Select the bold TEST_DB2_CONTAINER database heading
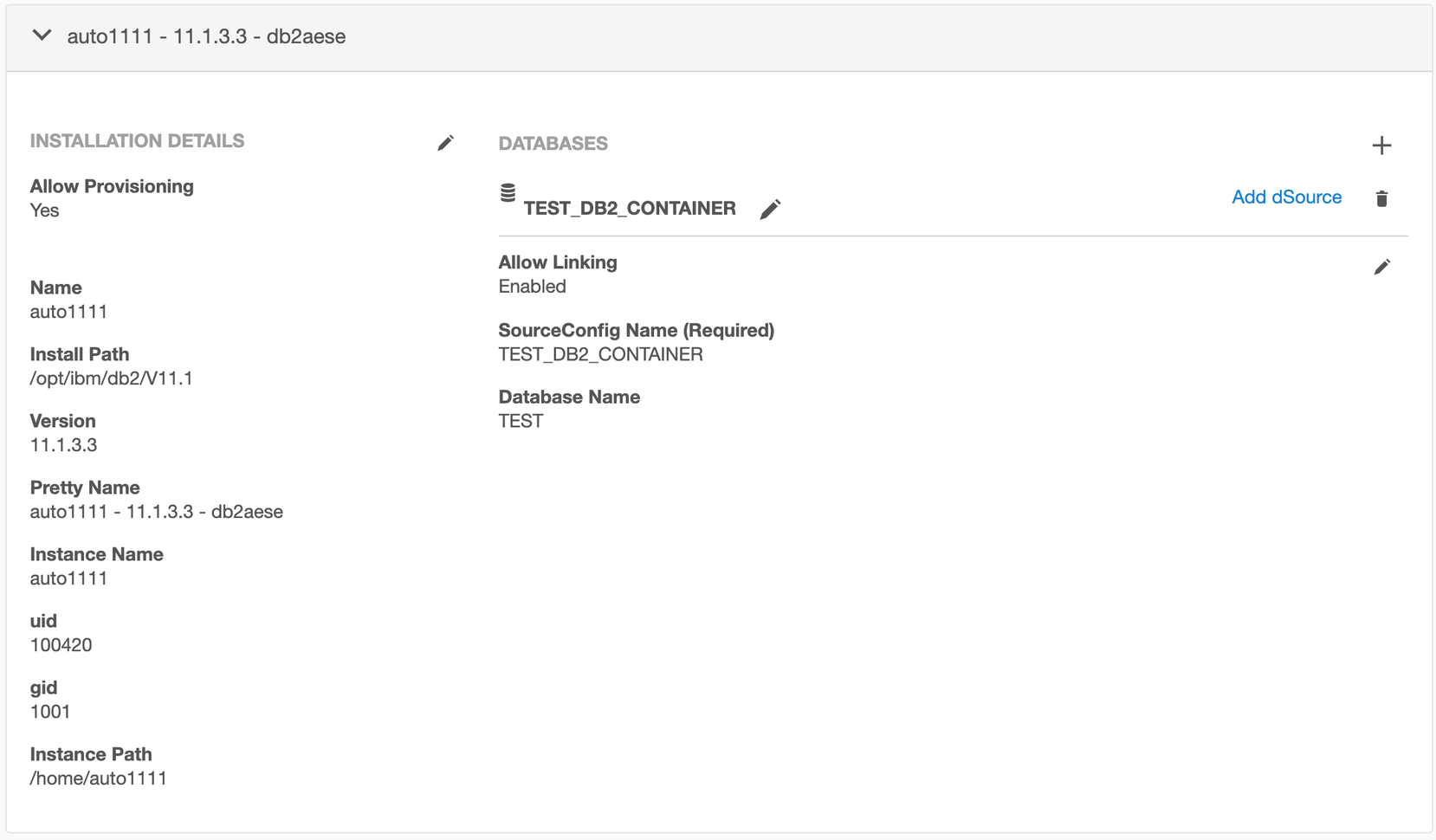The width and height of the screenshot is (1436, 840). point(630,209)
